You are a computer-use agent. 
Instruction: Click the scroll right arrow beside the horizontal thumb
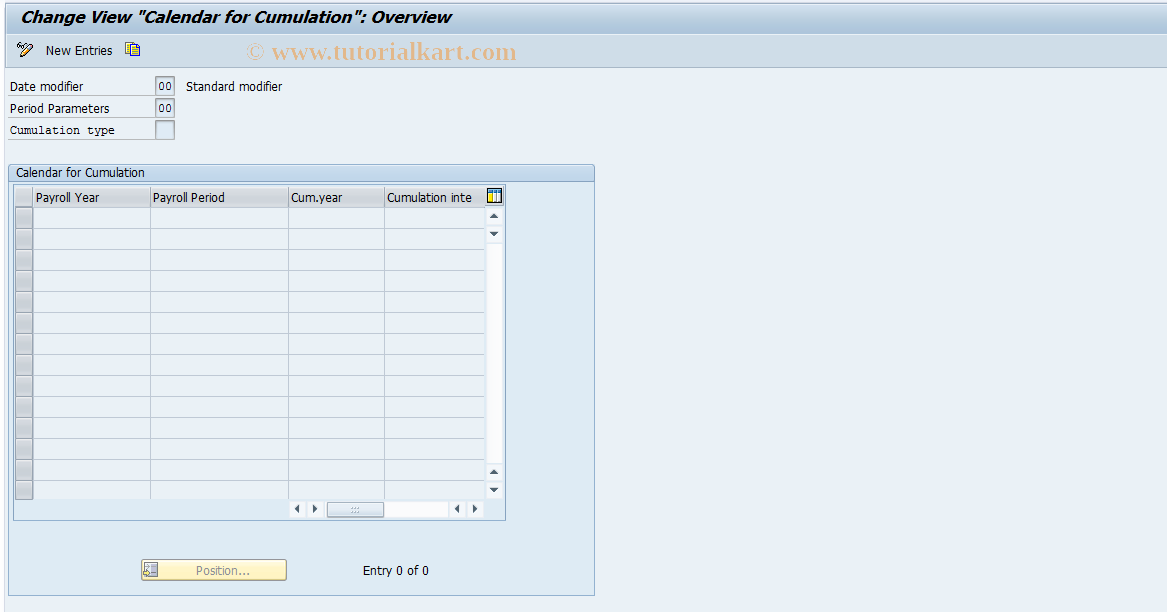point(315,509)
